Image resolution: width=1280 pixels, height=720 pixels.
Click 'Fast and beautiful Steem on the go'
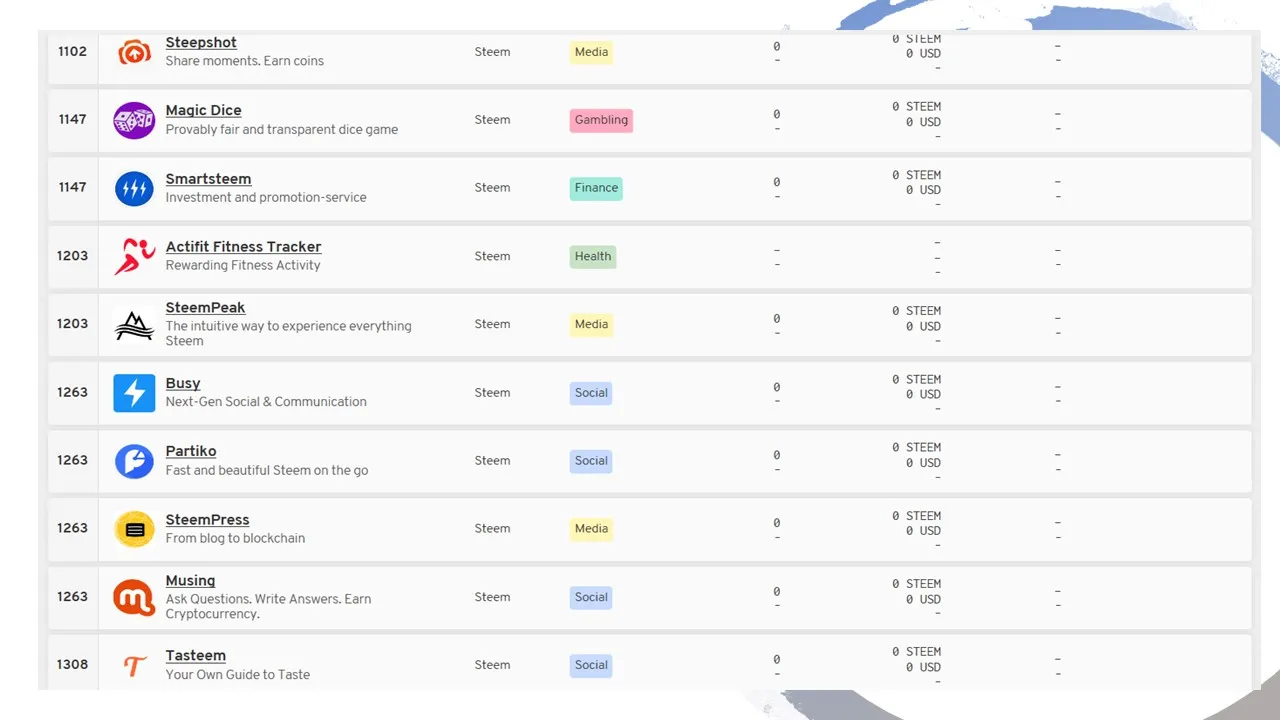[x=267, y=471]
